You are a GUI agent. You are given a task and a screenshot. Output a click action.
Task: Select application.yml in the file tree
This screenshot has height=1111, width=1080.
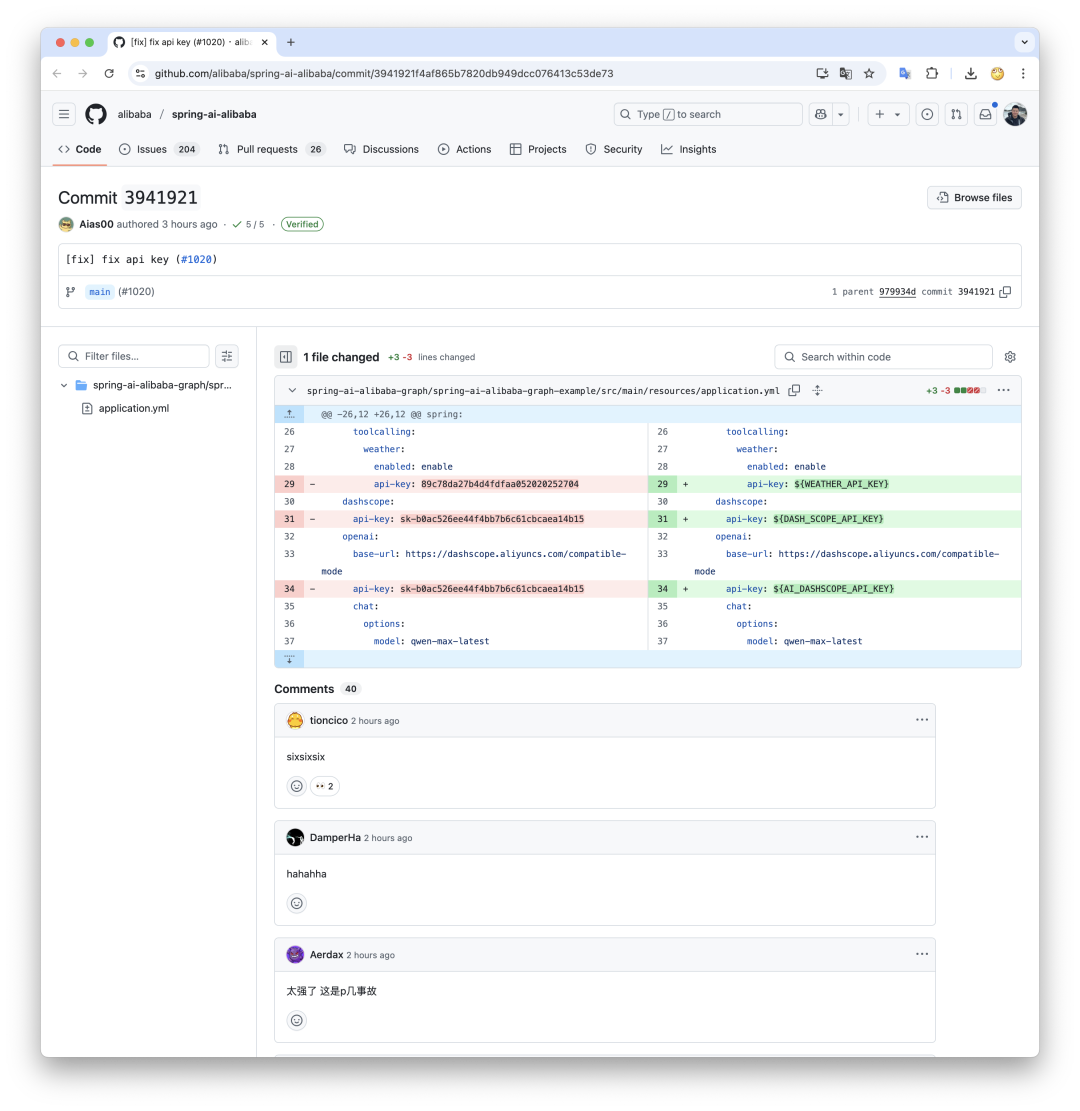pyautogui.click(x=134, y=408)
